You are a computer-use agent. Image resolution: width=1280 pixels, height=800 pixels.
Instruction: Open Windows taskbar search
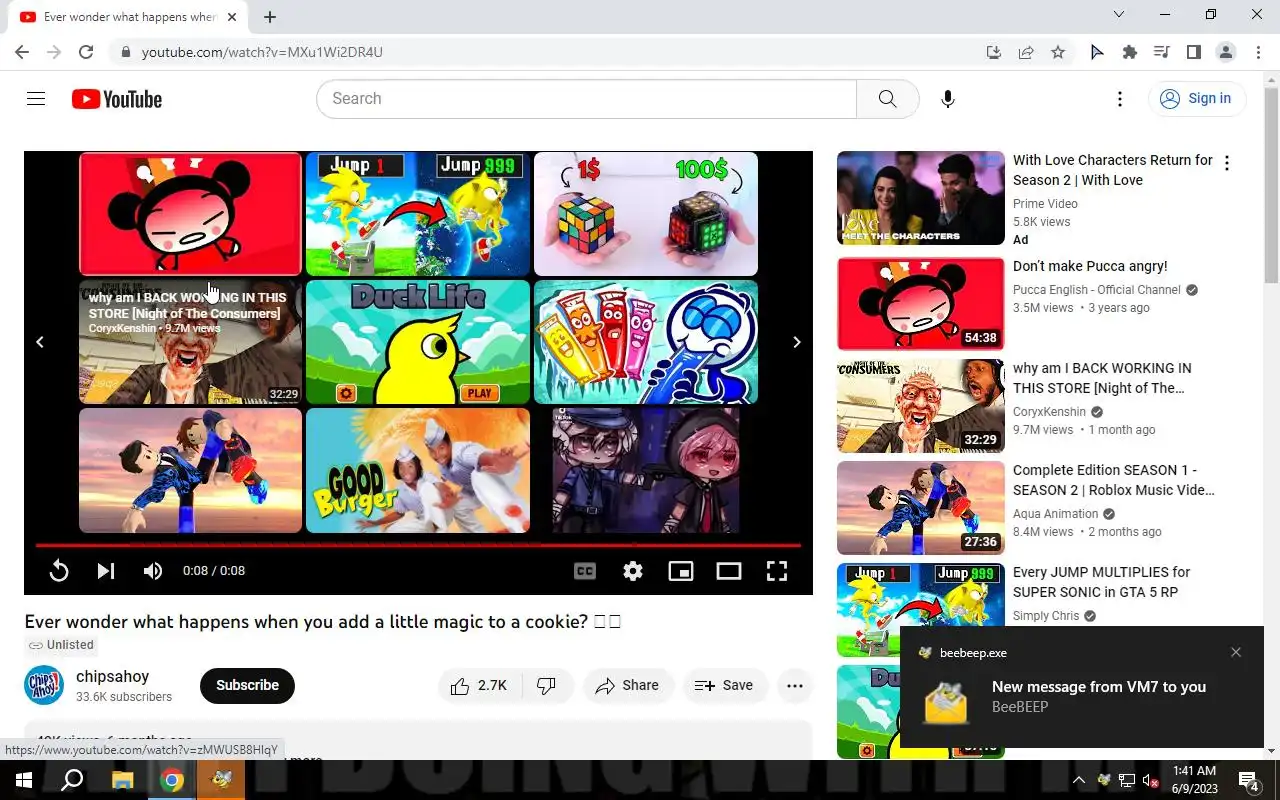[72, 780]
